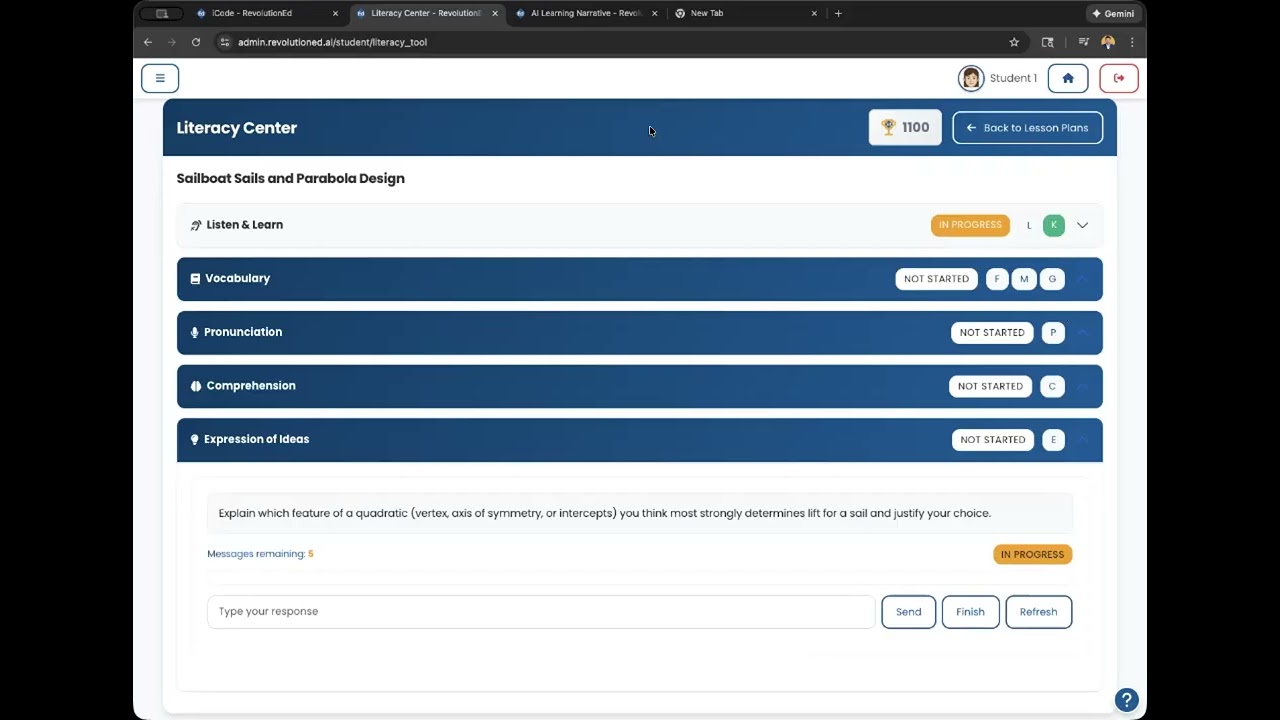Switch to the iCode - RevolutionEd tab
Viewport: 1280px width, 720px height.
267,13
